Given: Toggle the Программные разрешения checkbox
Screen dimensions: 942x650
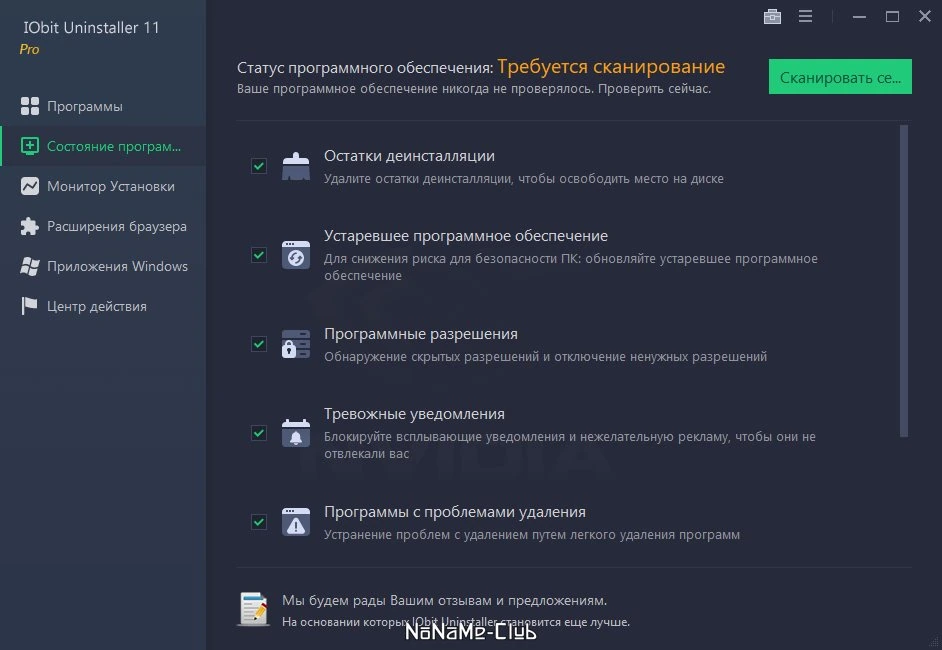Looking at the screenshot, I should [259, 344].
